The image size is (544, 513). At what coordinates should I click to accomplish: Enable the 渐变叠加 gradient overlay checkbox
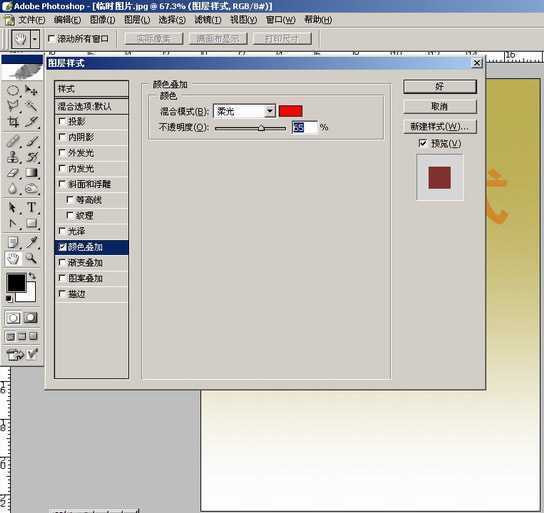coord(62,262)
